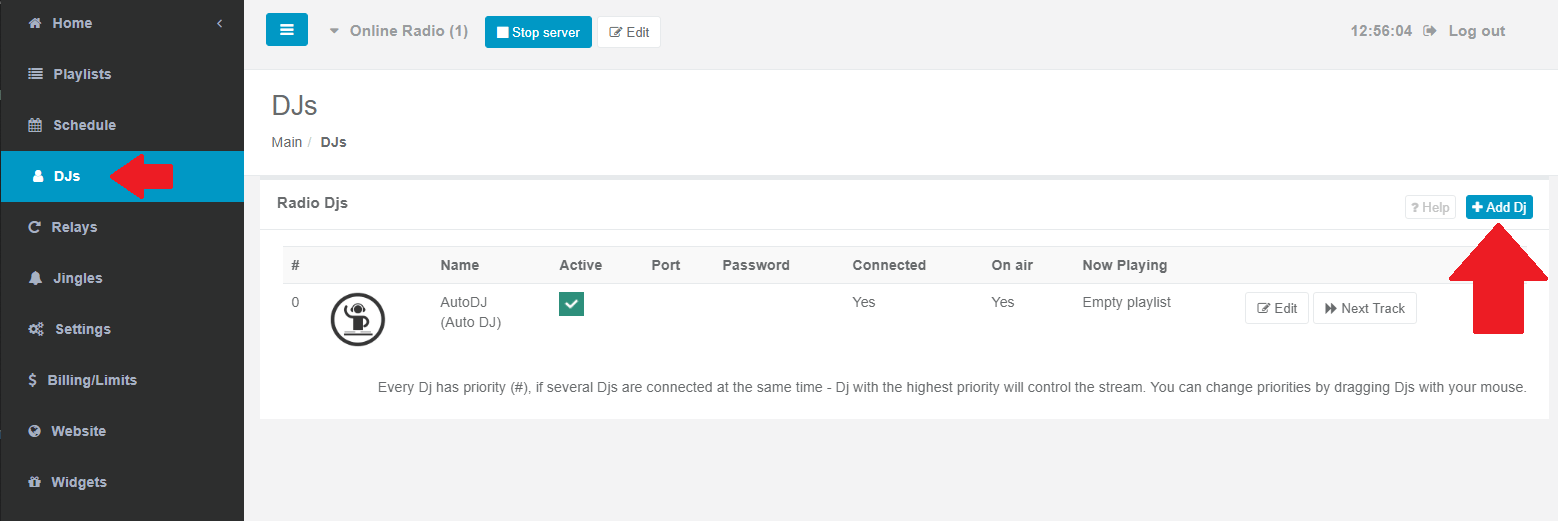Click the Jingles bell icon
This screenshot has height=521, width=1558.
35,278
